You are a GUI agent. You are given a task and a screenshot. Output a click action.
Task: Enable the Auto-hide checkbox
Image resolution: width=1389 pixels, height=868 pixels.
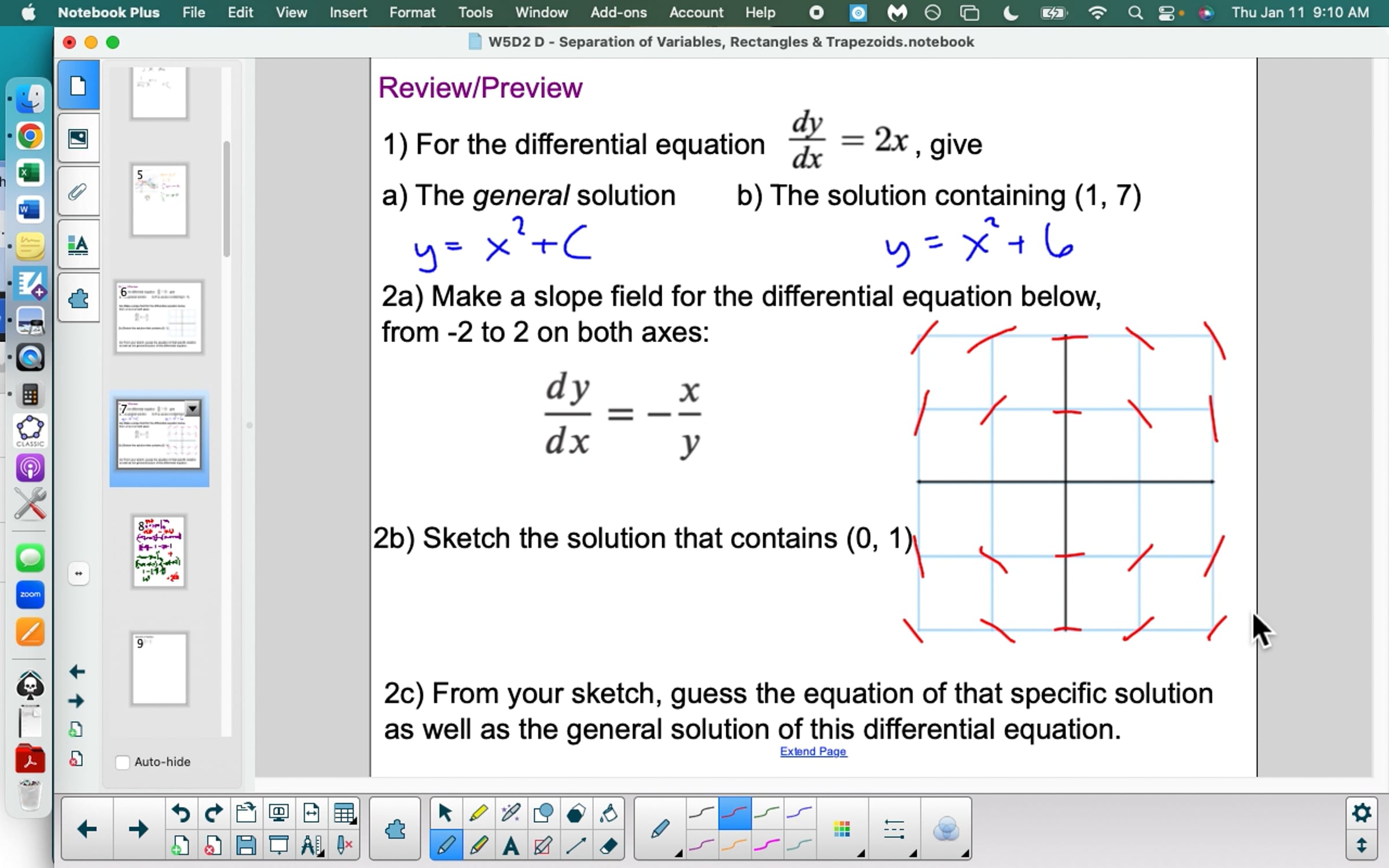tap(123, 762)
